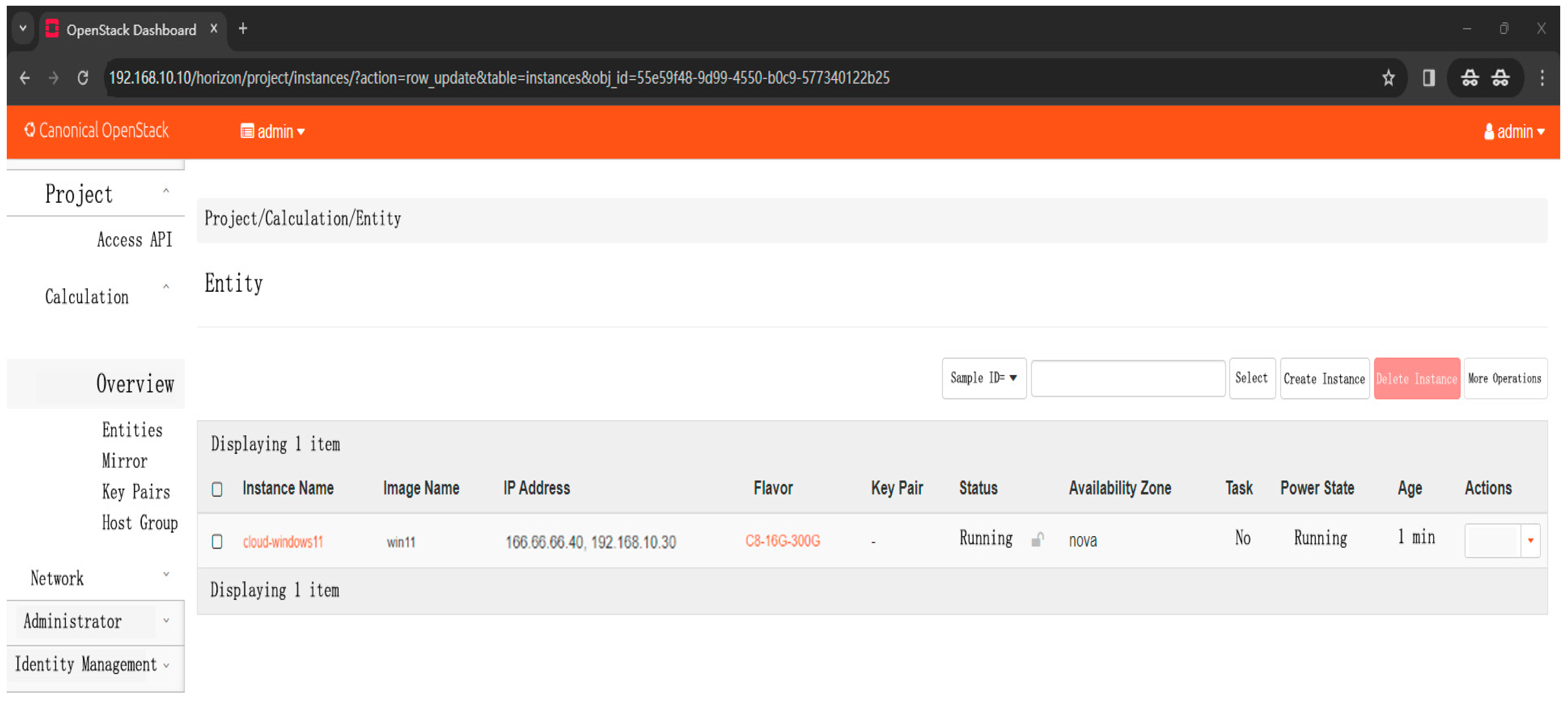Image resolution: width=1568 pixels, height=701 pixels.
Task: Tick the cloud-windows11 row checkbox
Action: pyautogui.click(x=217, y=541)
